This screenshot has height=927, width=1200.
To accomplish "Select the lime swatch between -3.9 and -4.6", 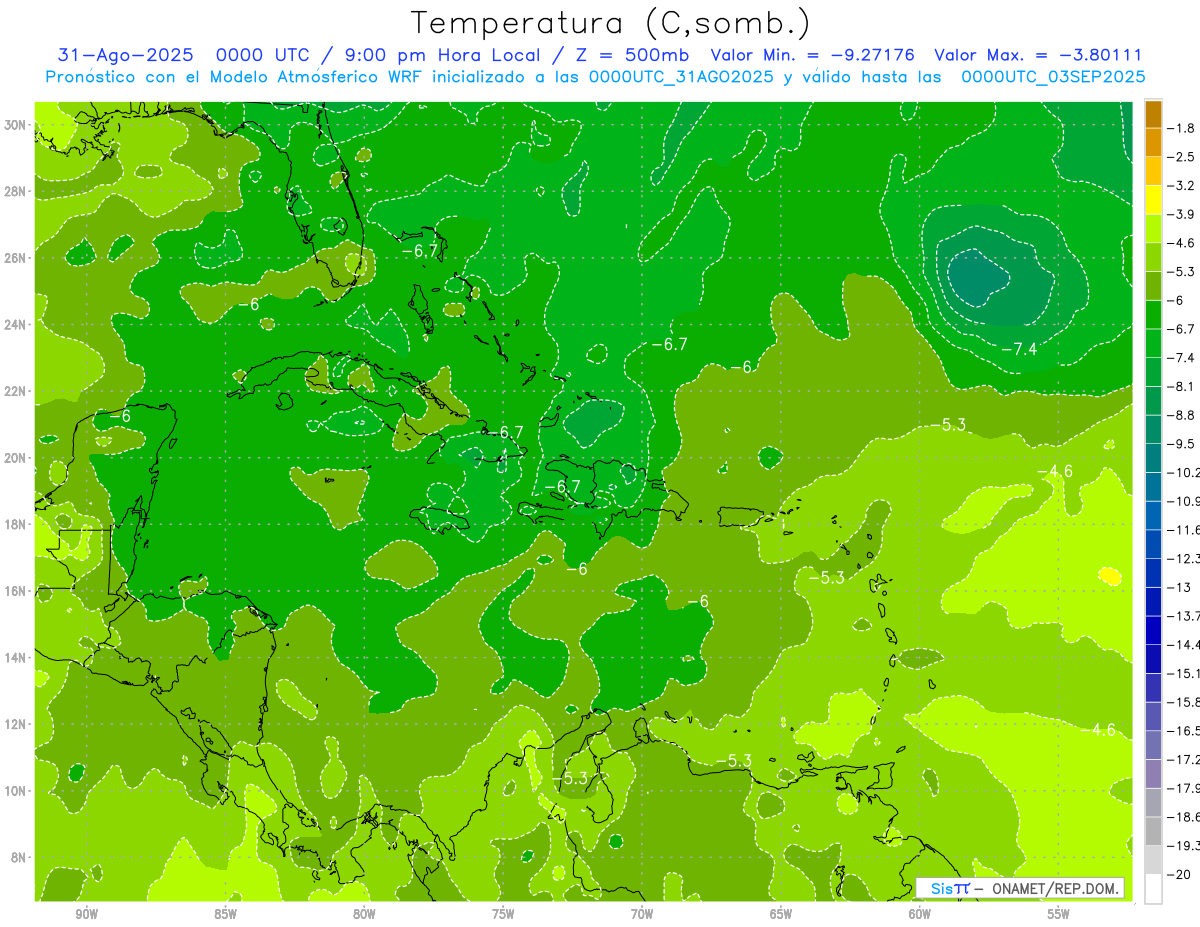I will (x=1153, y=228).
